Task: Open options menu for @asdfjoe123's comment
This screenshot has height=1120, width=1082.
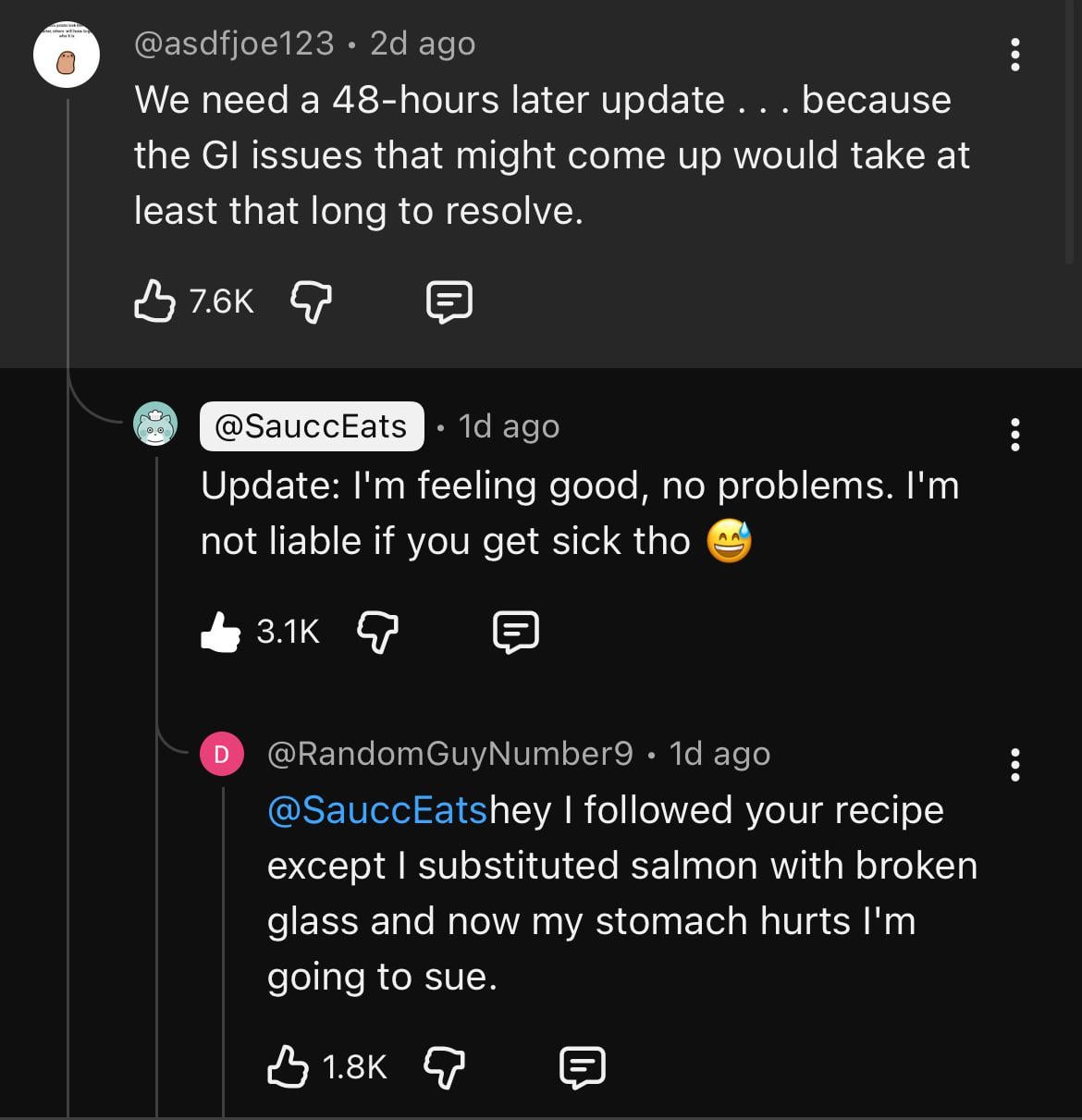Action: [x=1015, y=55]
